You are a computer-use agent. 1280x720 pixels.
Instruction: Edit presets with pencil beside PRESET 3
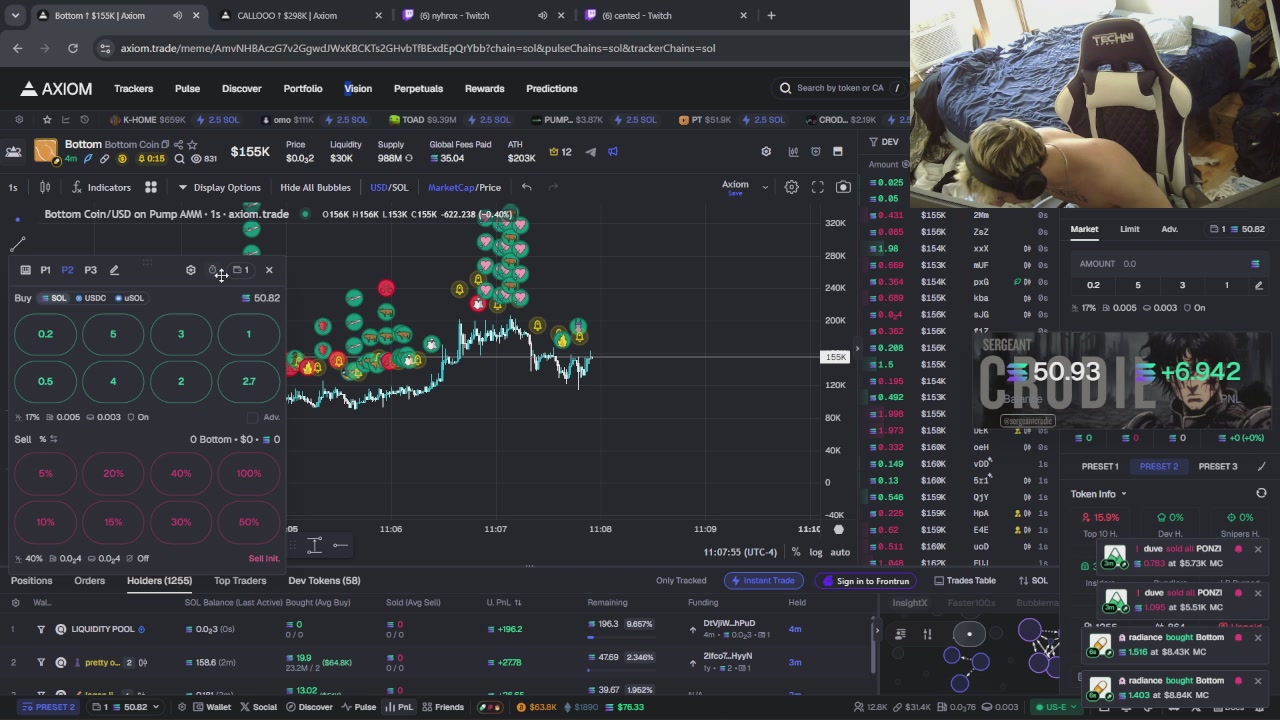[1261, 466]
